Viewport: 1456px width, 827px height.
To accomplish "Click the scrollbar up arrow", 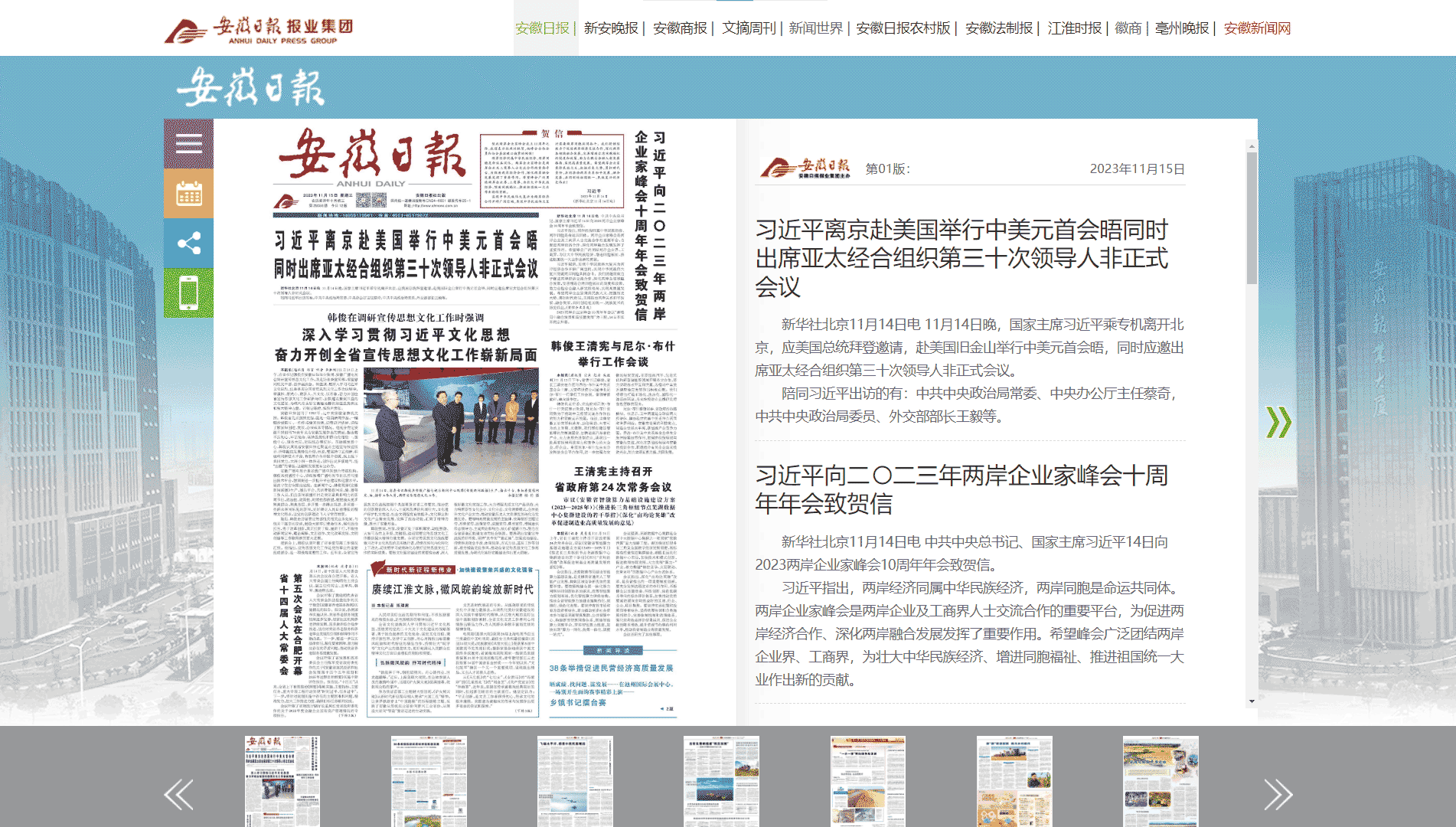I will coord(1252,145).
